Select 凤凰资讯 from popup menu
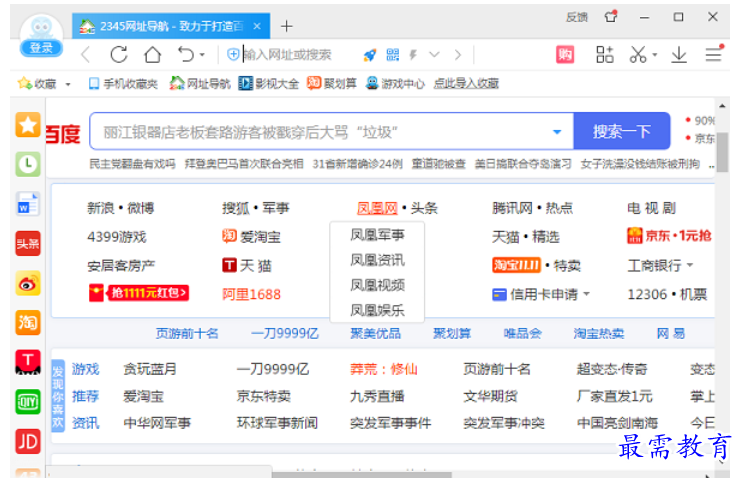 click(377, 260)
